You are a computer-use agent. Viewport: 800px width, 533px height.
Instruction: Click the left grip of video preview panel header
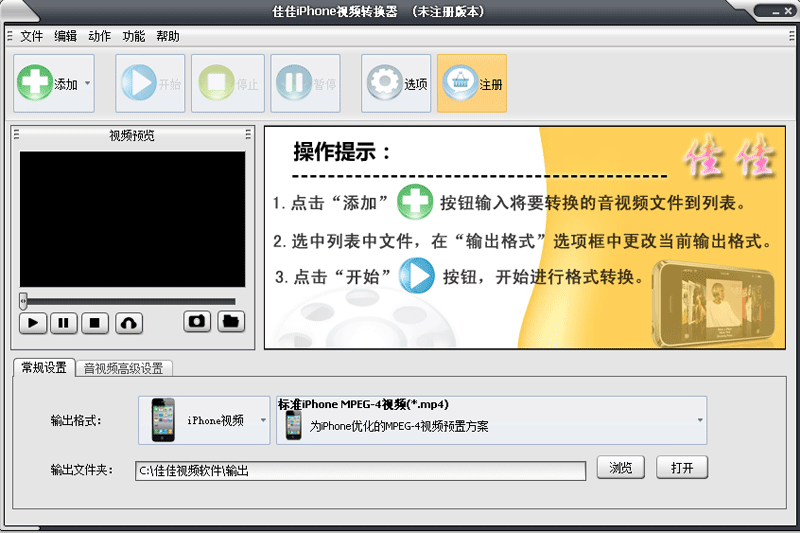coord(16,134)
